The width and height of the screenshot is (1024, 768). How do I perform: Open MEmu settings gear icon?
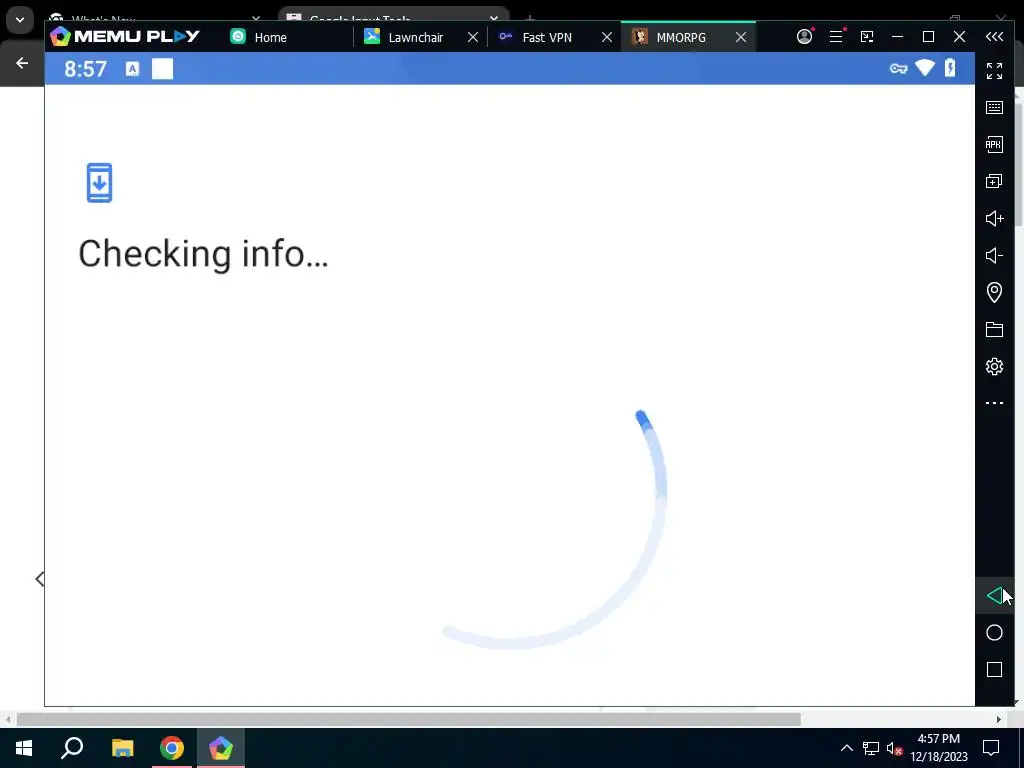coord(994,366)
